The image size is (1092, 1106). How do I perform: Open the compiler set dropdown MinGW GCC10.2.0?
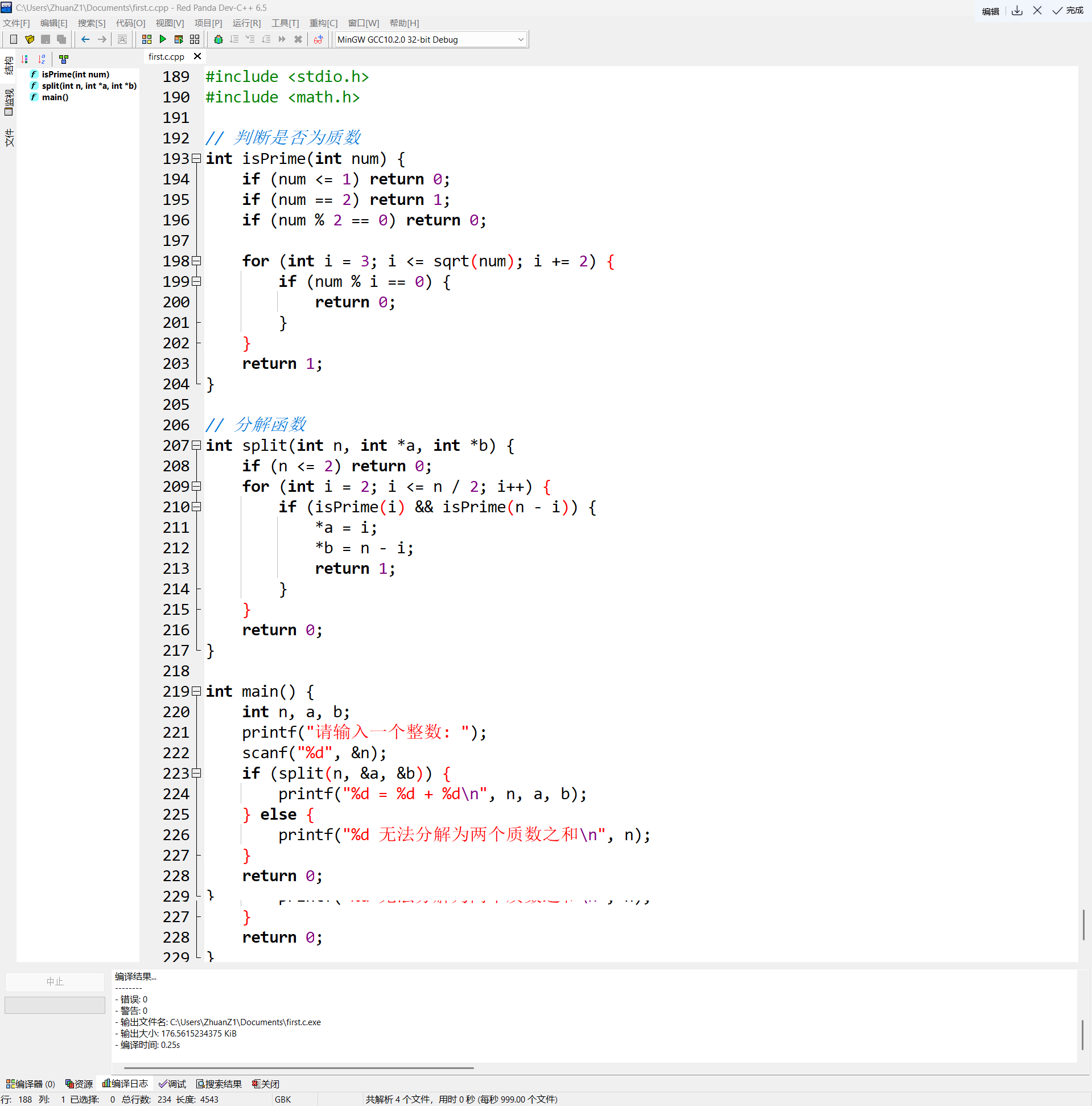click(x=431, y=39)
